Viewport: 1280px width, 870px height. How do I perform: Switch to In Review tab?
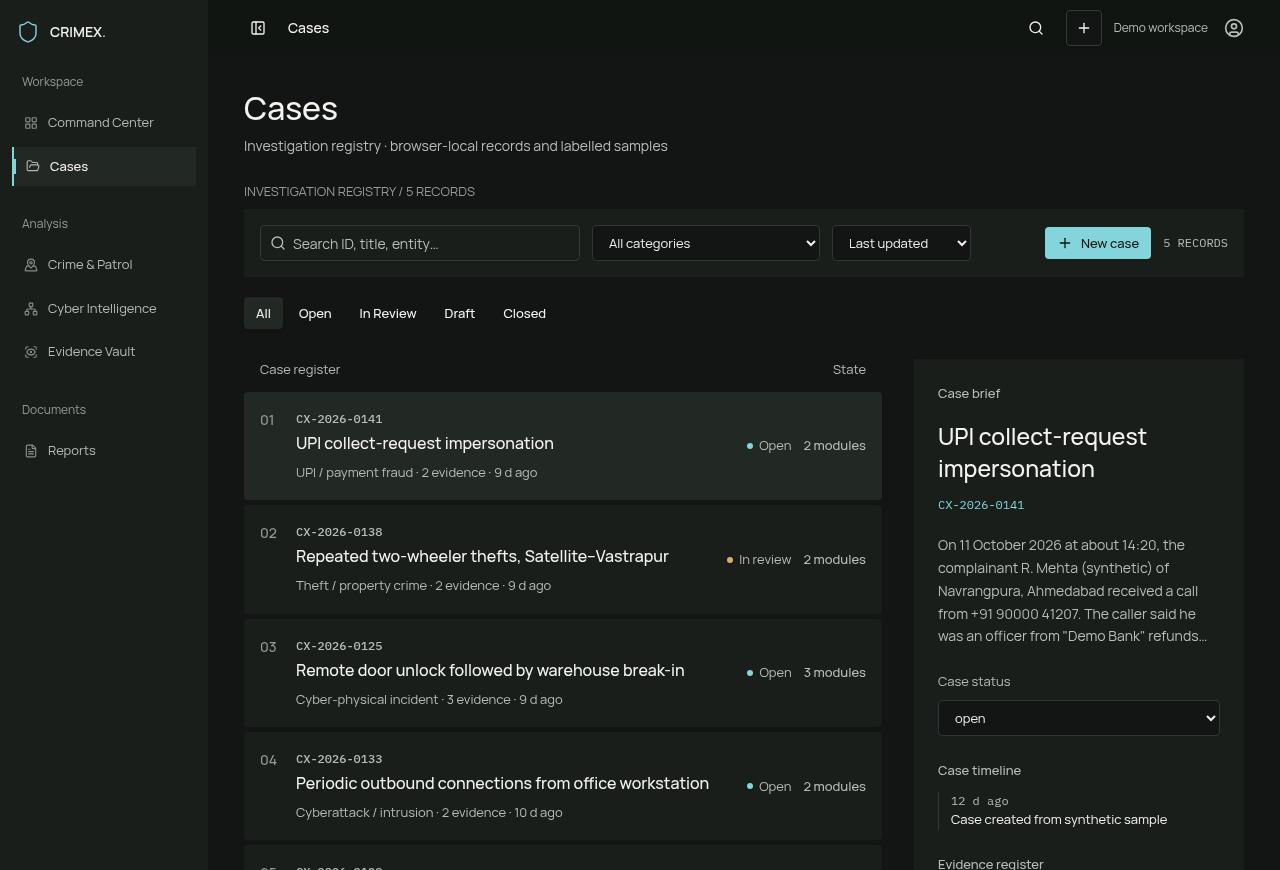coord(388,313)
